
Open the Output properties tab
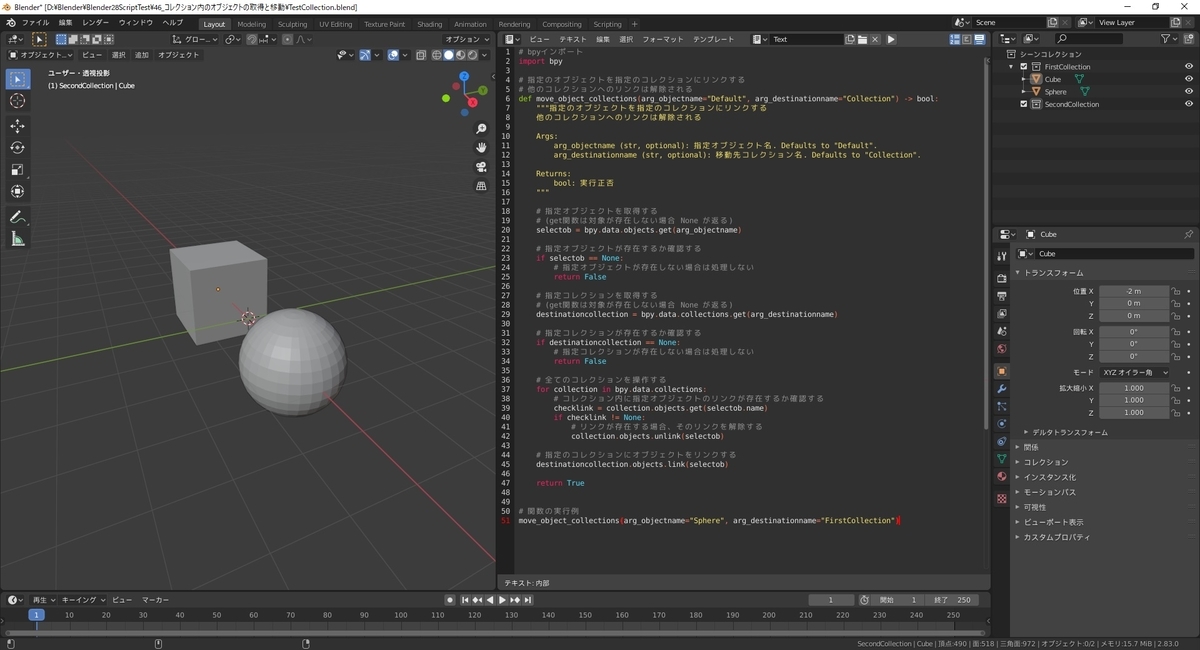1001,296
